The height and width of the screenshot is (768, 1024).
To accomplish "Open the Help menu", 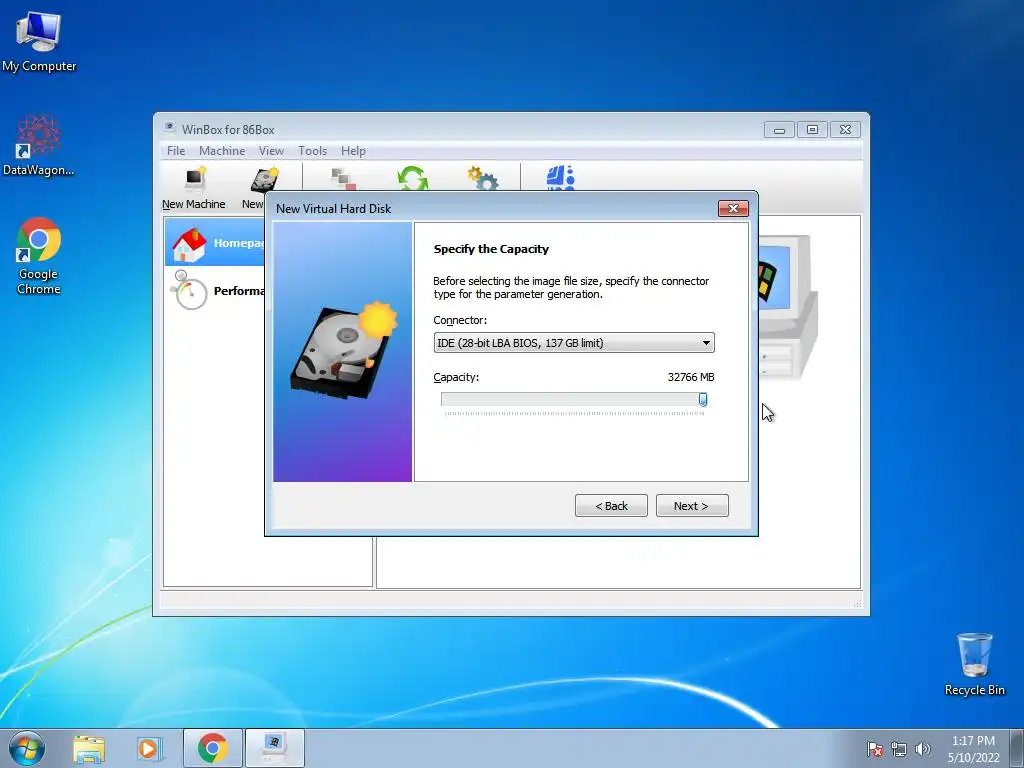I will [353, 151].
